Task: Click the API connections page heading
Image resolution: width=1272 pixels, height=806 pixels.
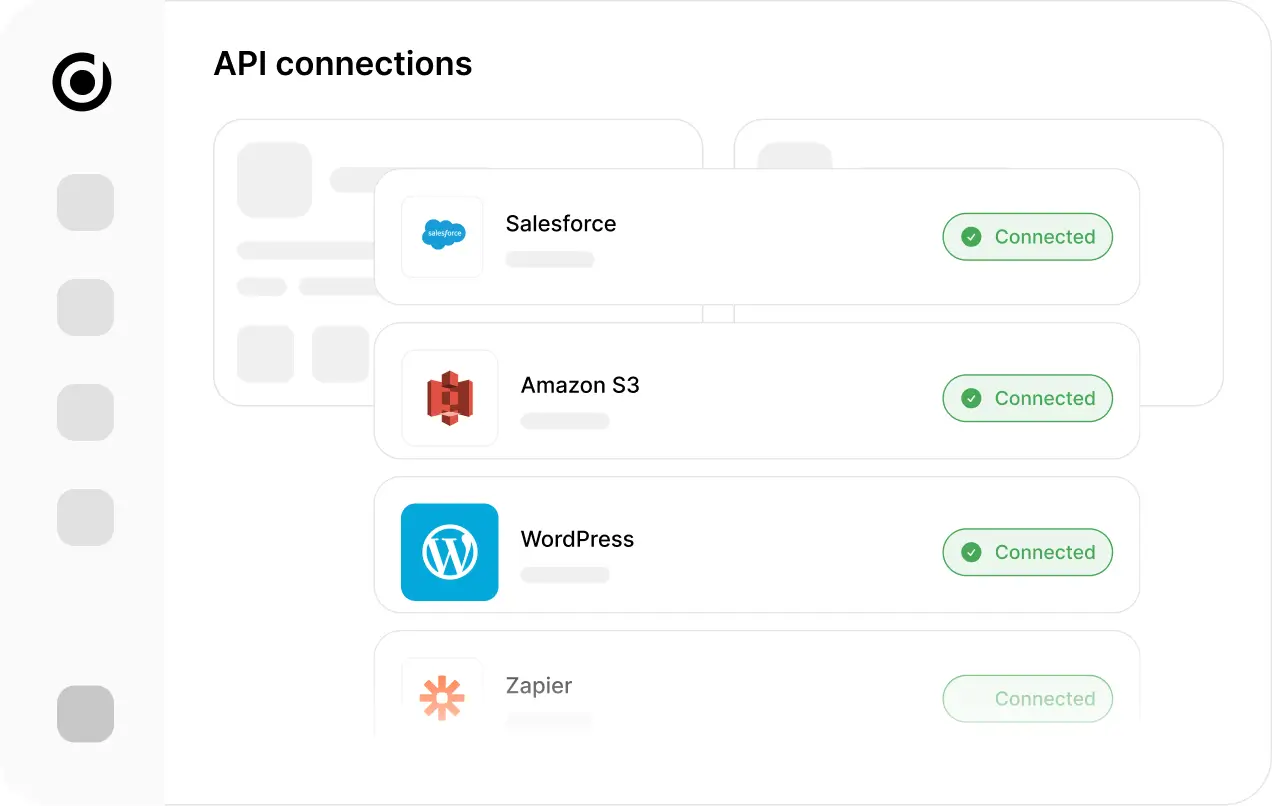Action: 343,64
